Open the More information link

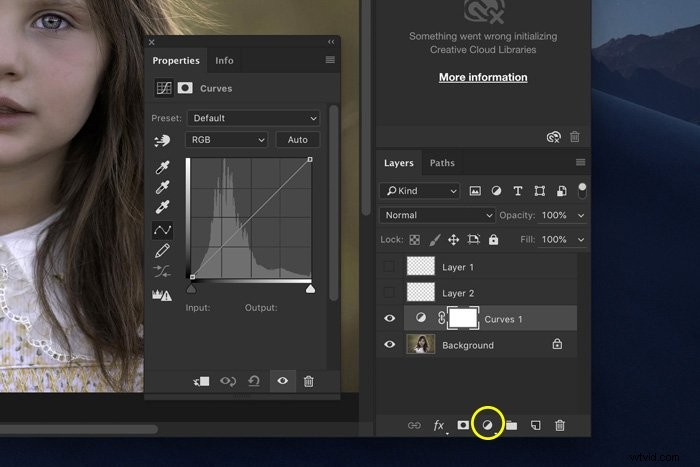(483, 77)
